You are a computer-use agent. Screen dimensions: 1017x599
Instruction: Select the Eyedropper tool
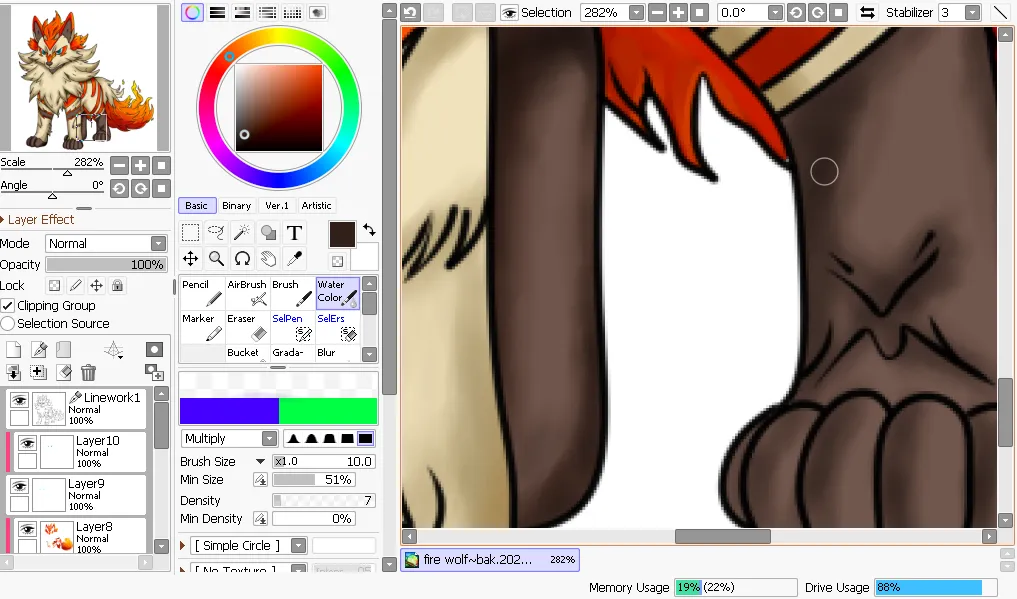tap(294, 259)
